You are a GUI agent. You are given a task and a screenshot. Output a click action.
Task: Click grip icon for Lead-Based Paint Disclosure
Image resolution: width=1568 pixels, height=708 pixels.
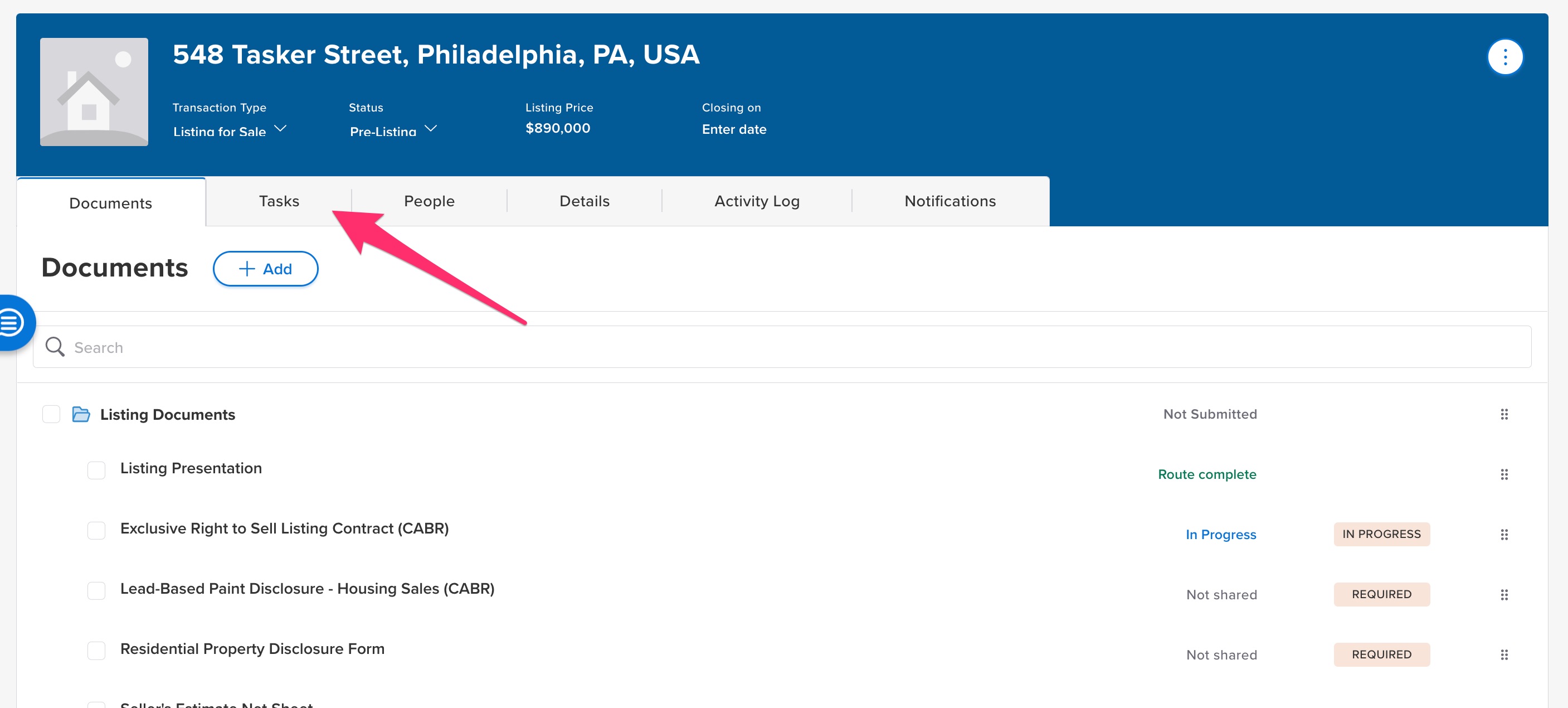click(x=1503, y=595)
